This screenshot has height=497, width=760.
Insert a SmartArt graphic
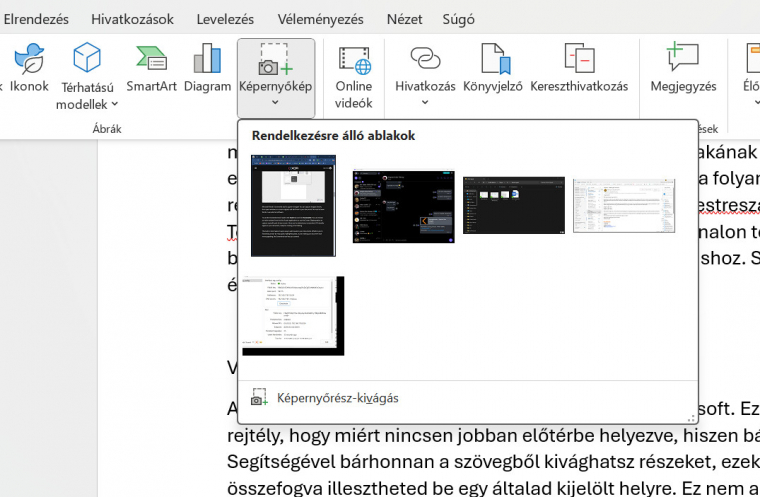pos(151,68)
